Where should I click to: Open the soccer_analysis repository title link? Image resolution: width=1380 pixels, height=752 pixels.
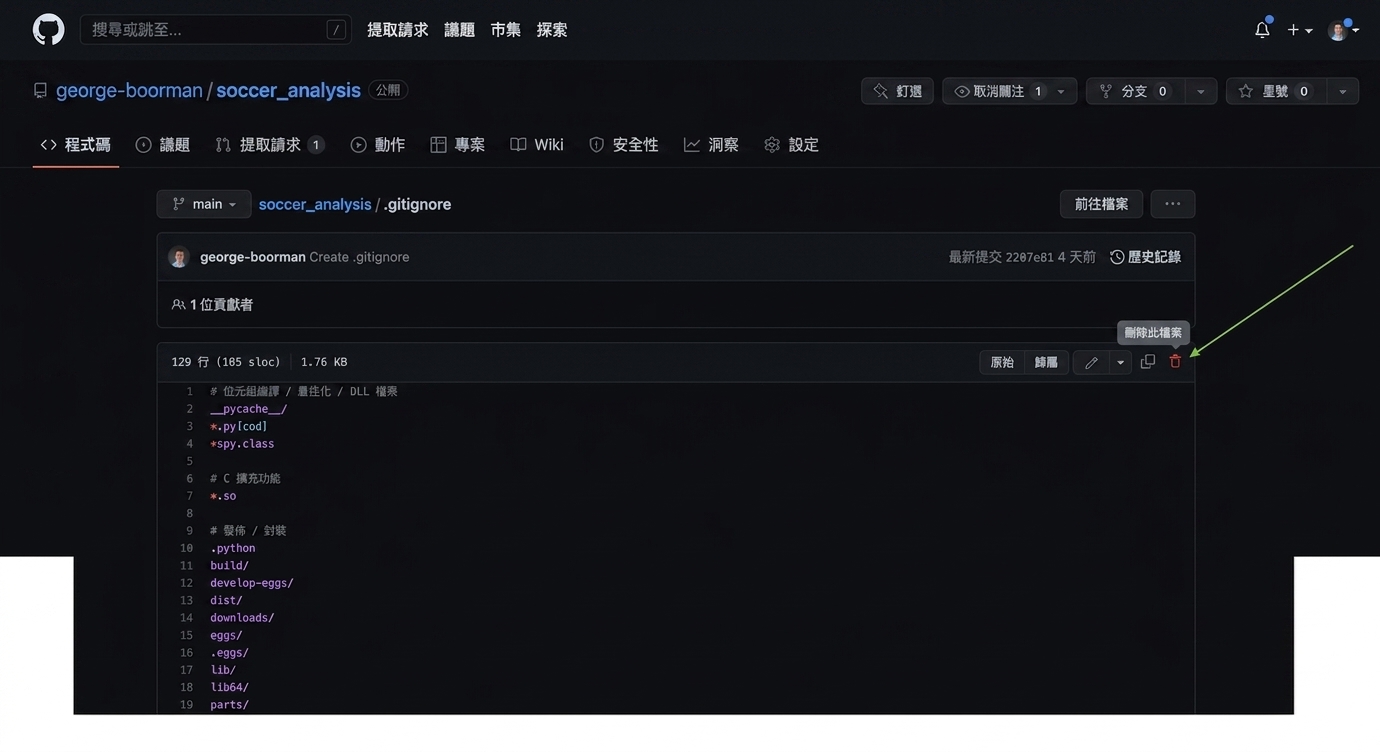[288, 90]
